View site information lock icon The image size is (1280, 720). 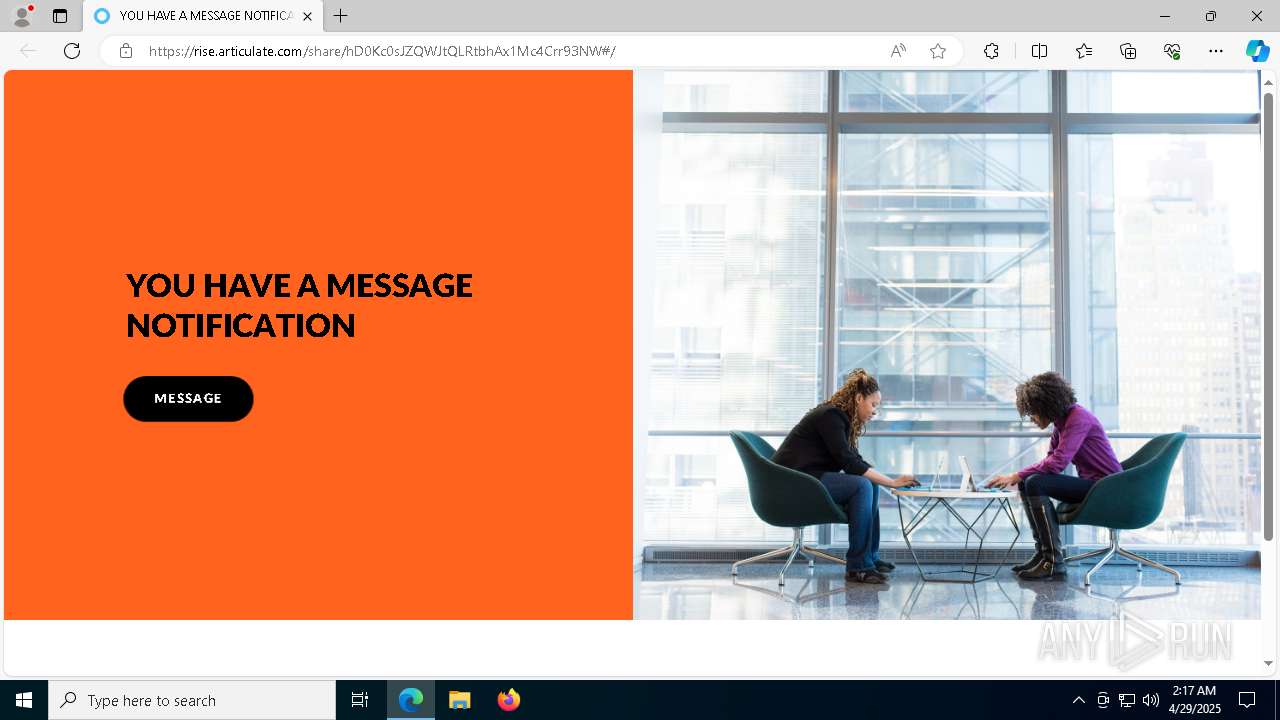click(x=125, y=51)
